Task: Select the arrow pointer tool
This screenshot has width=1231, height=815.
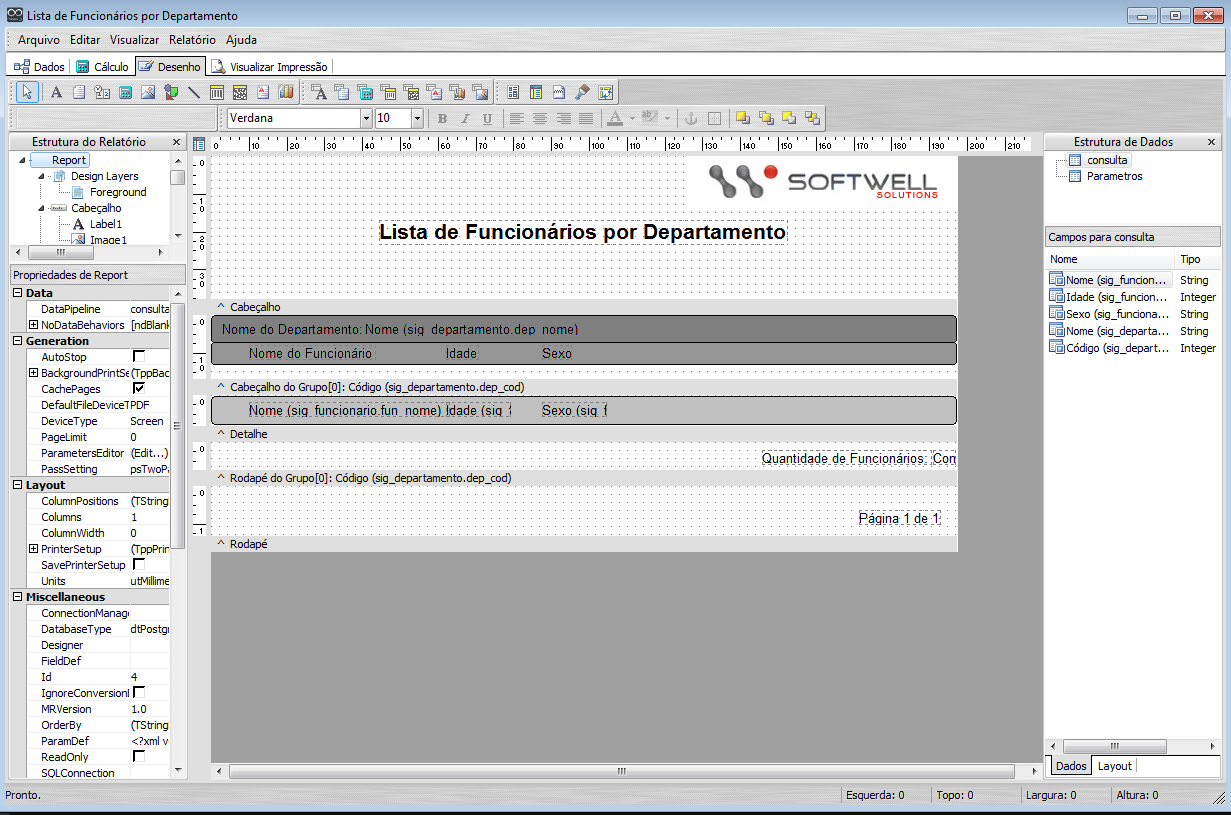Action: (28, 92)
